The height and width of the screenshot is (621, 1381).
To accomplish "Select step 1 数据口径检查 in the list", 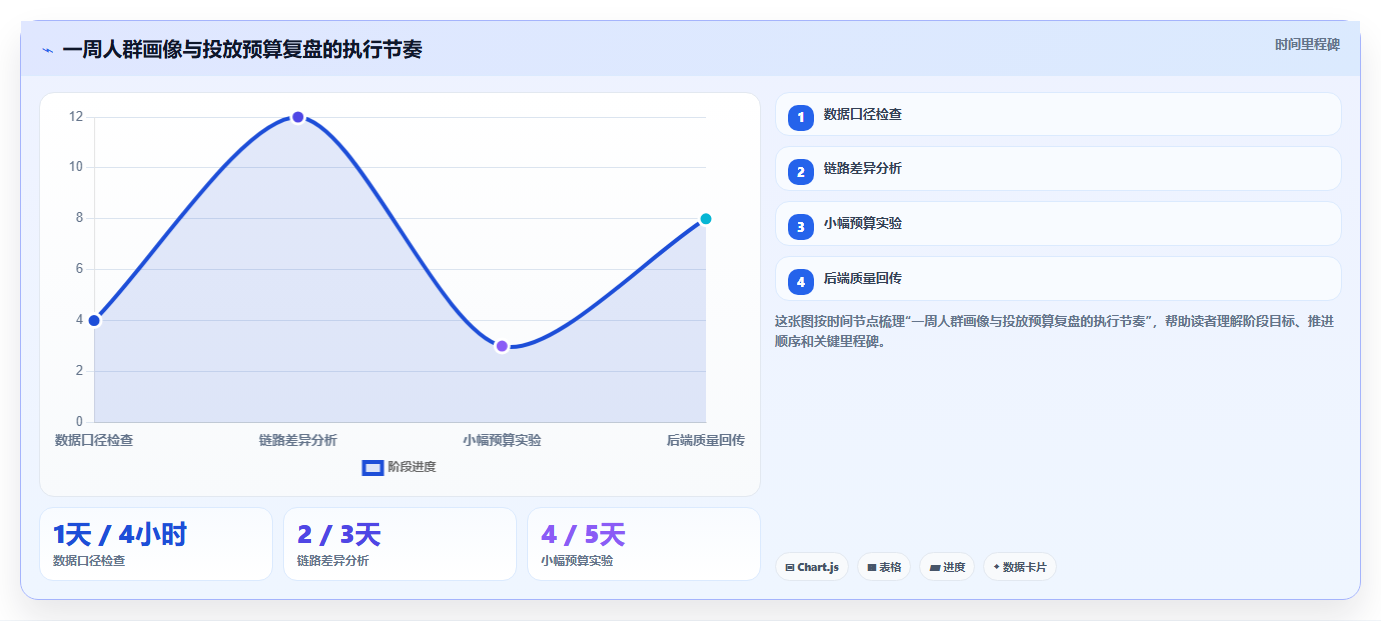I will 1058,114.
